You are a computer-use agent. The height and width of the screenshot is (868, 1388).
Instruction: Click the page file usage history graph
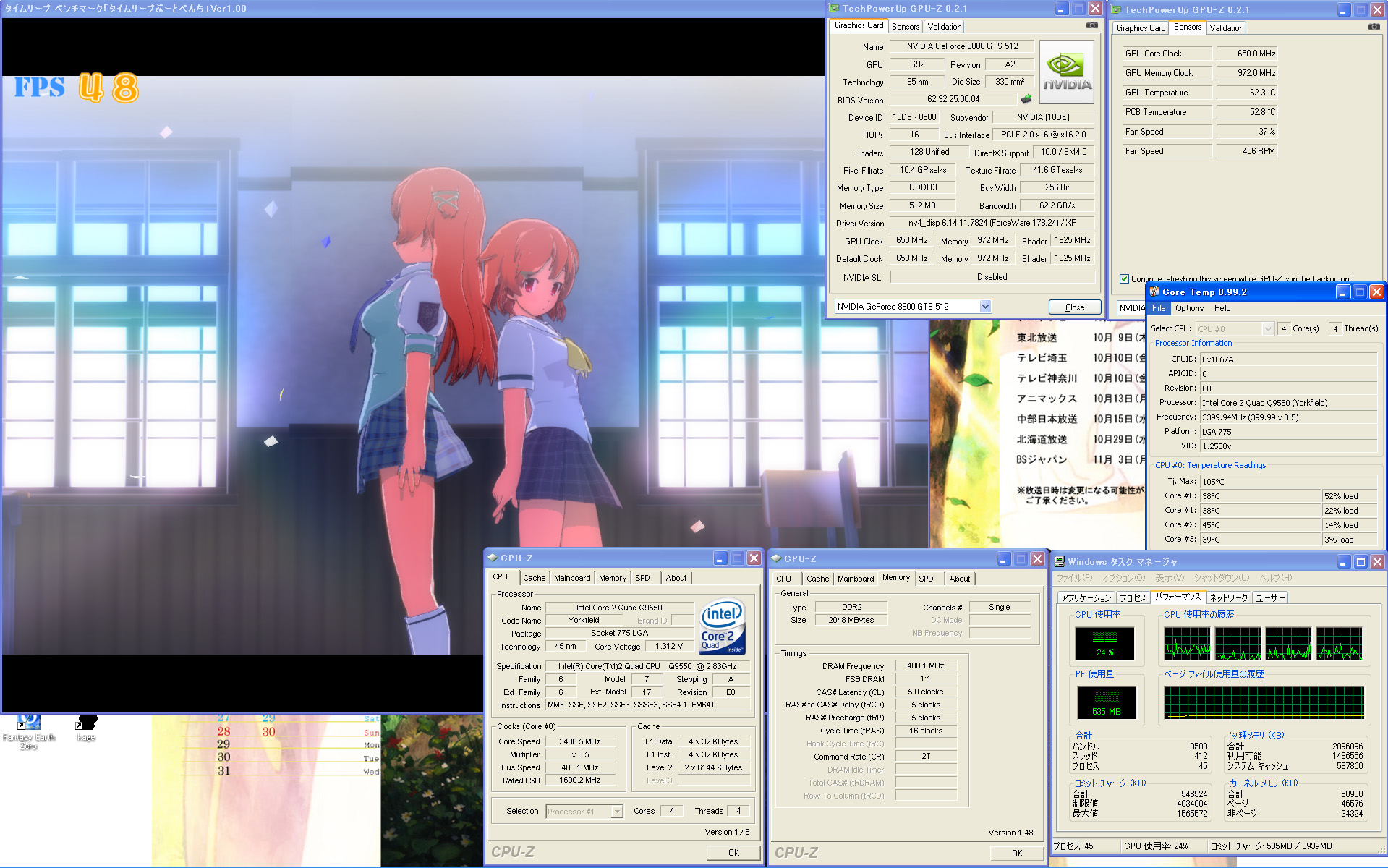pos(1264,703)
